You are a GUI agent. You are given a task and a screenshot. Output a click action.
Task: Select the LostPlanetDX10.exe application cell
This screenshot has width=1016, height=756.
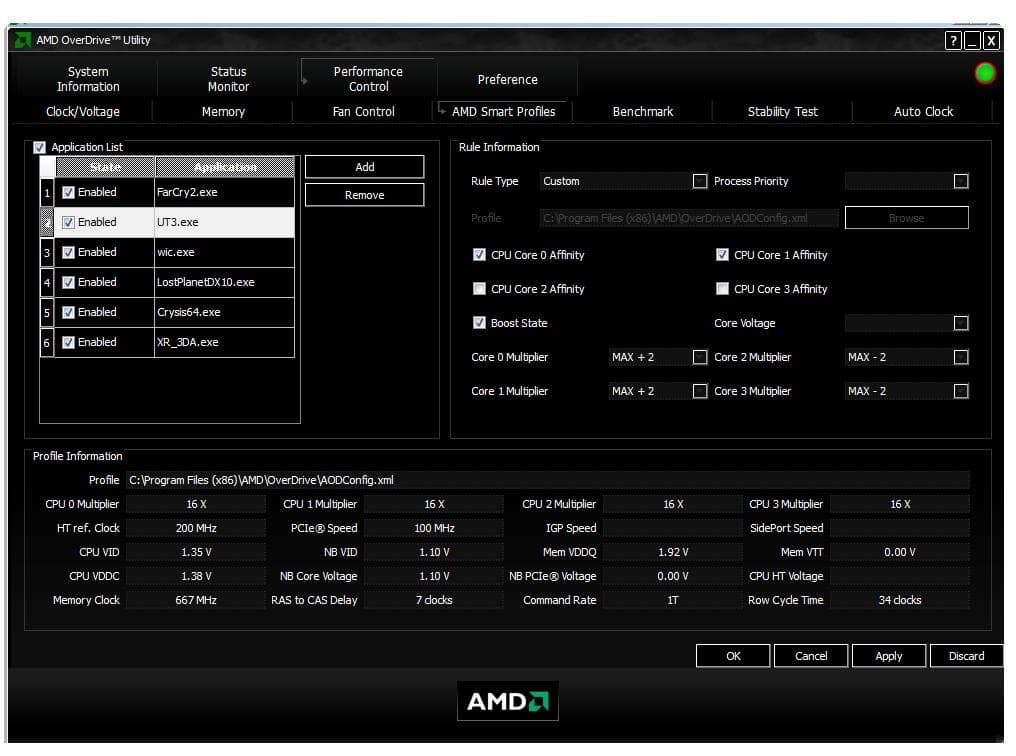(x=224, y=282)
